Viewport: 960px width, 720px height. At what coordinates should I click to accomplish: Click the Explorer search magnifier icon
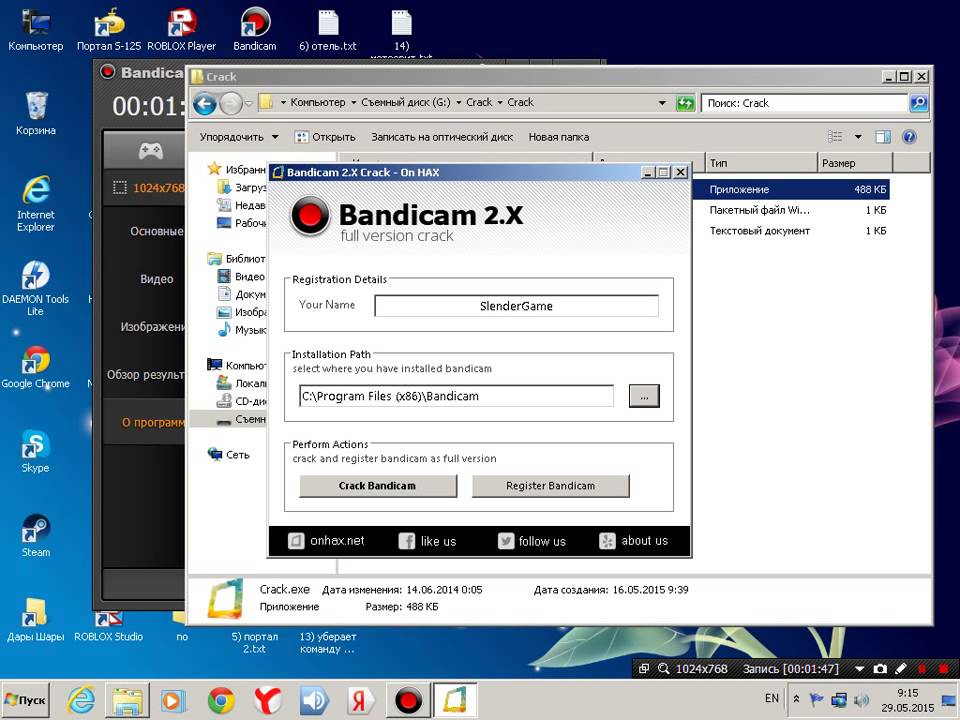[918, 103]
